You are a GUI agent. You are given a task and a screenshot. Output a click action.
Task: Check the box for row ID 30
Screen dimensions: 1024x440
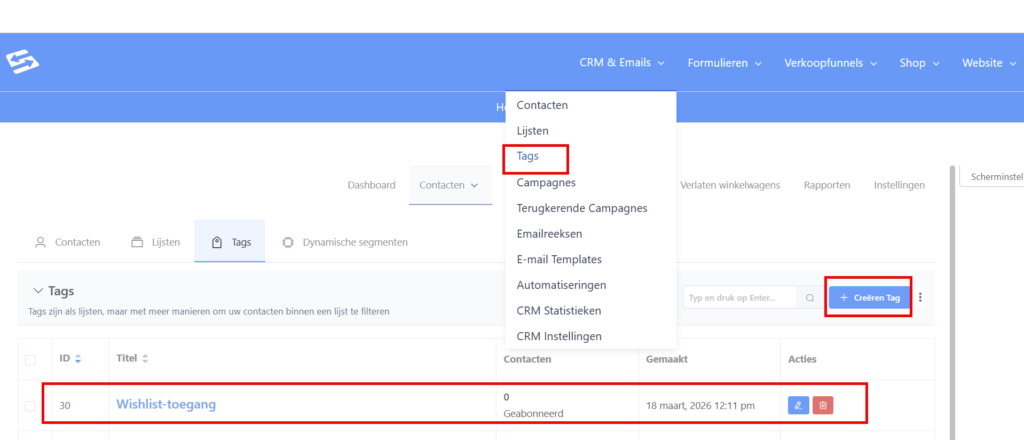click(x=30, y=405)
